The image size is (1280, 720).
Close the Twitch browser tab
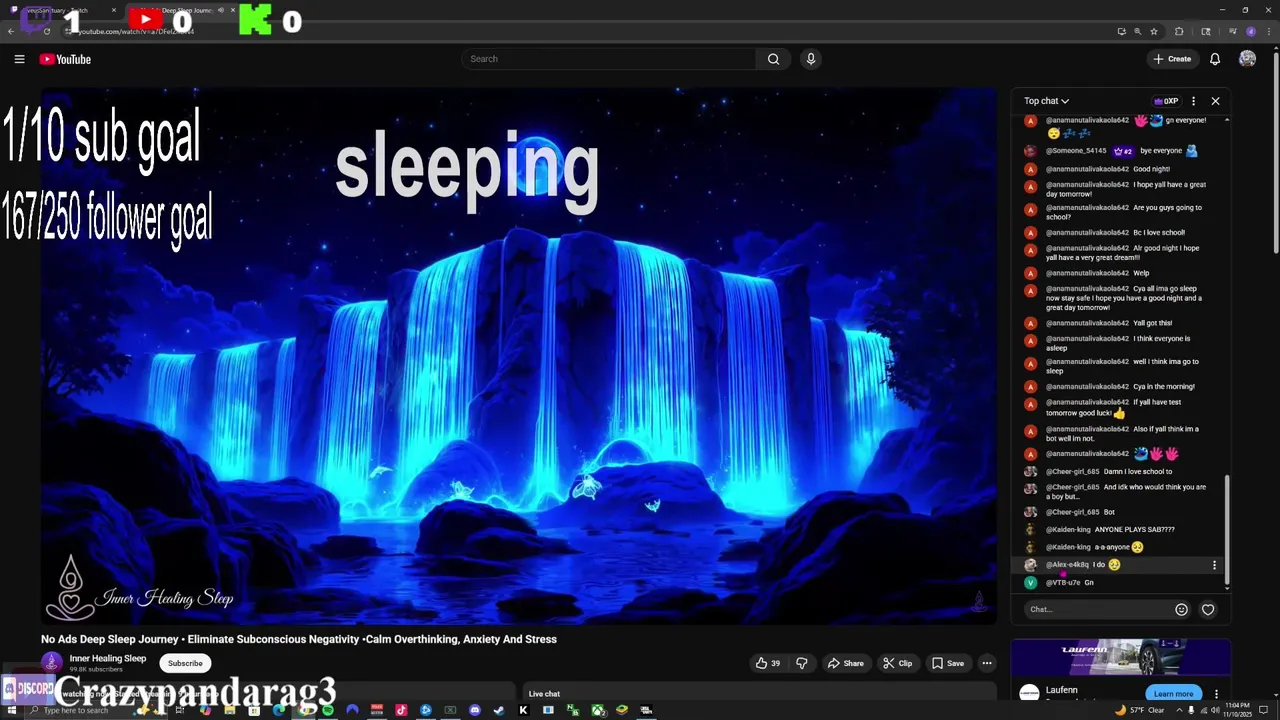pyautogui.click(x=113, y=10)
